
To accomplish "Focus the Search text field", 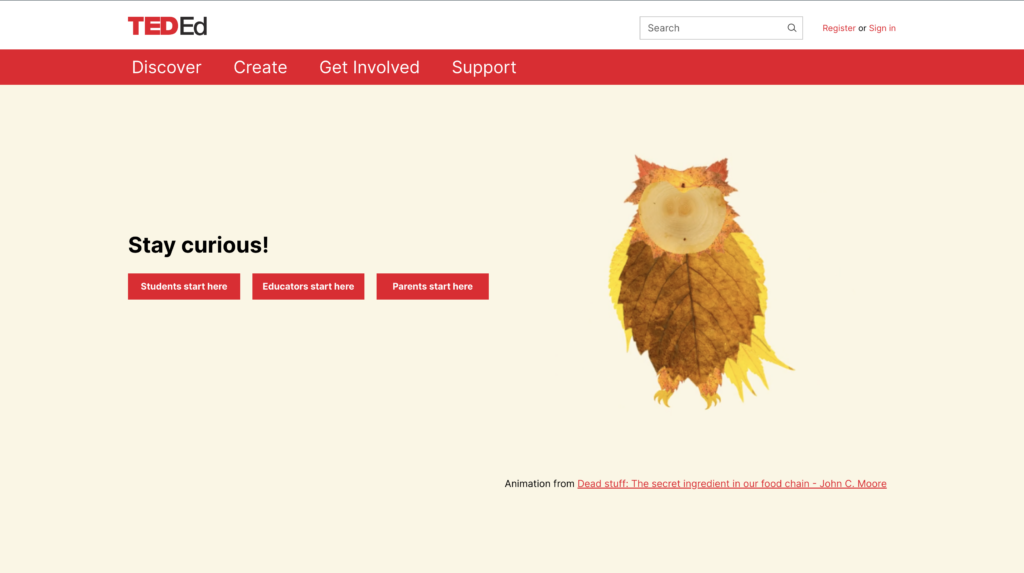I will click(x=712, y=28).
